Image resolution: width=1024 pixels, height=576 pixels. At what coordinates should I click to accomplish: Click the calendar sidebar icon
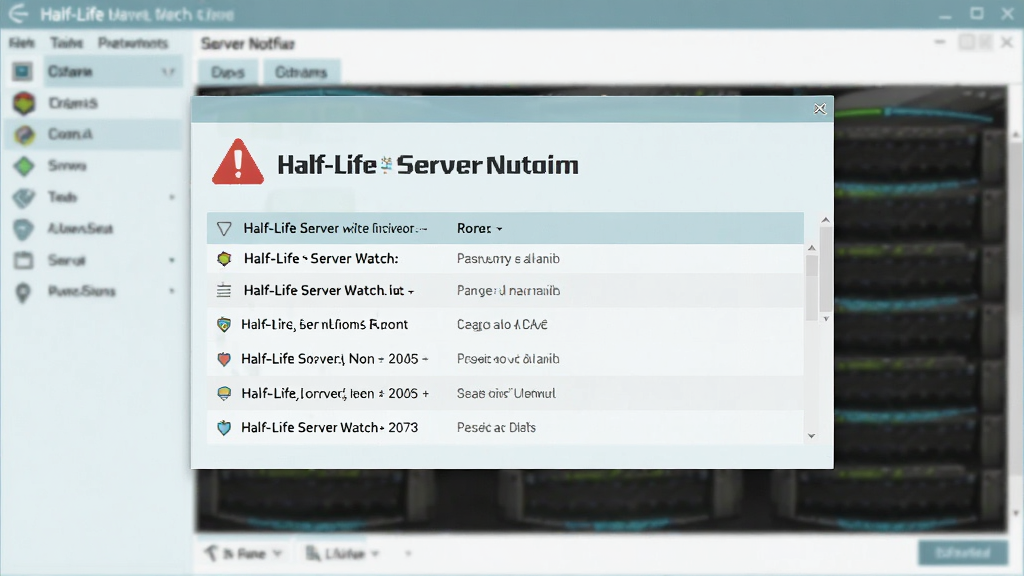coord(24,260)
